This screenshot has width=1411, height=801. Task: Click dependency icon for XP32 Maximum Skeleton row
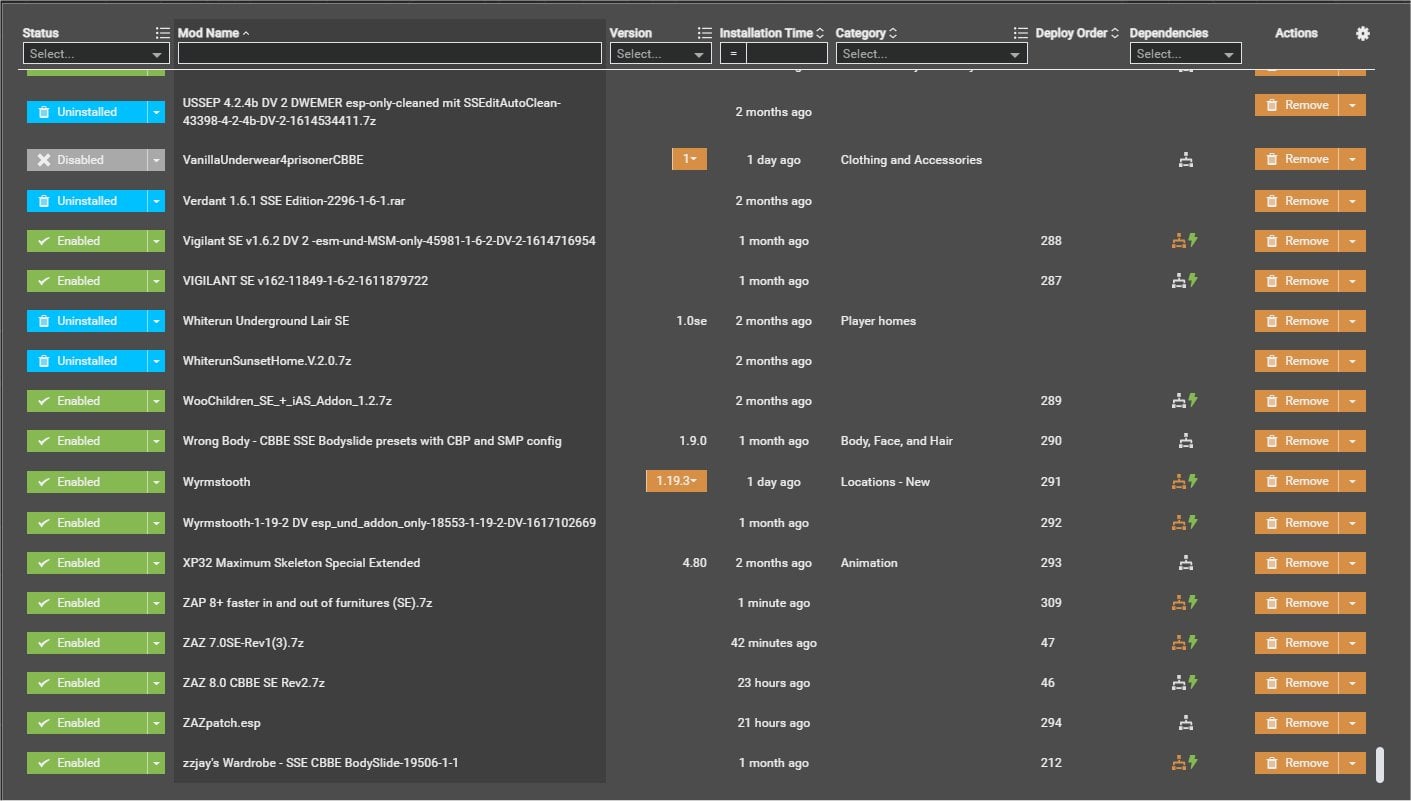point(1185,563)
